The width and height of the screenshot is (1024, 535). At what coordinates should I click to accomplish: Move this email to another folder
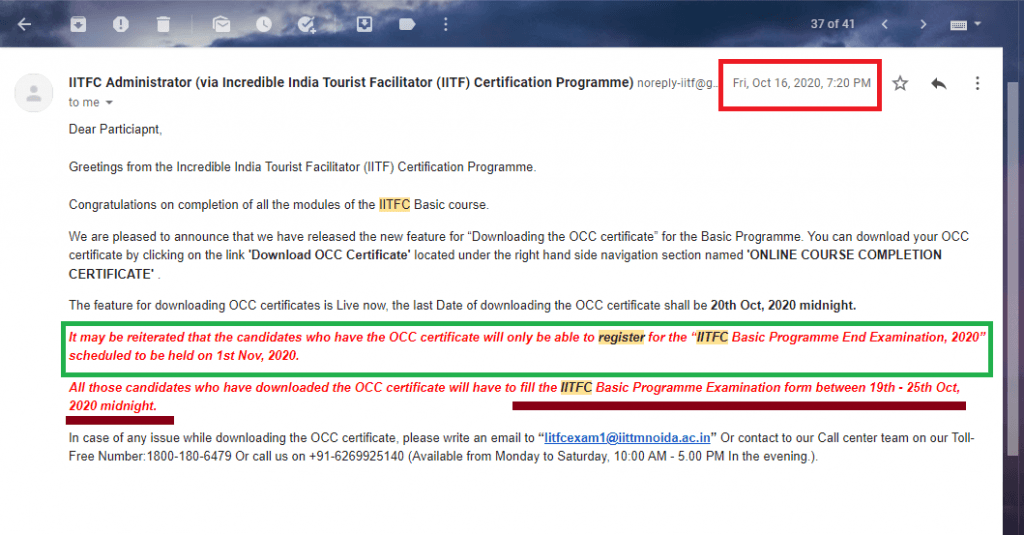point(364,25)
